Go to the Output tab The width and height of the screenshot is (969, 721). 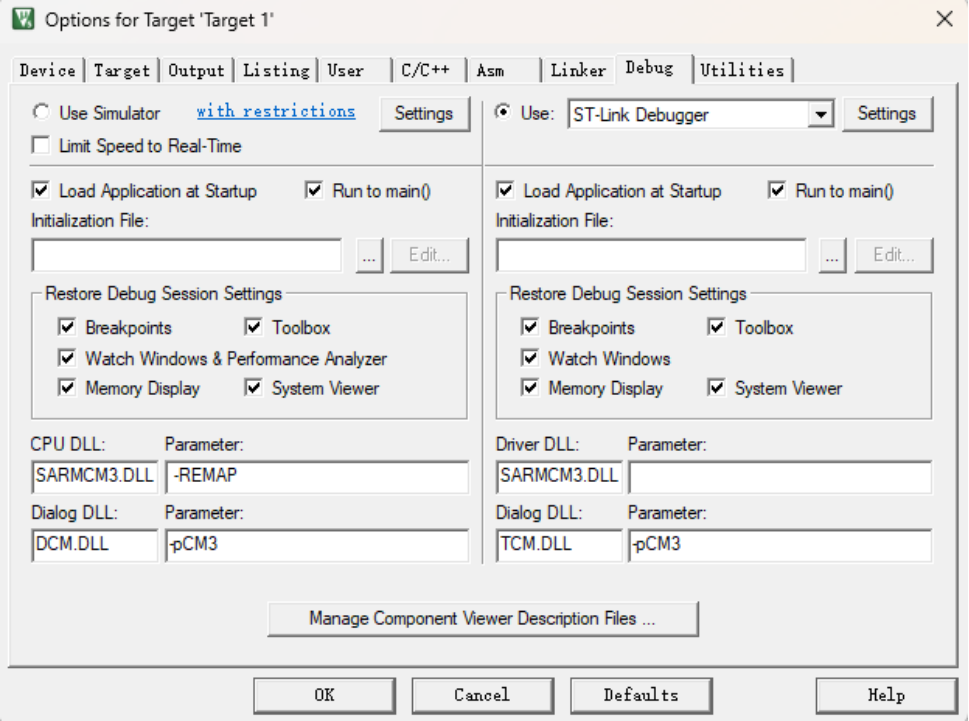point(197,70)
